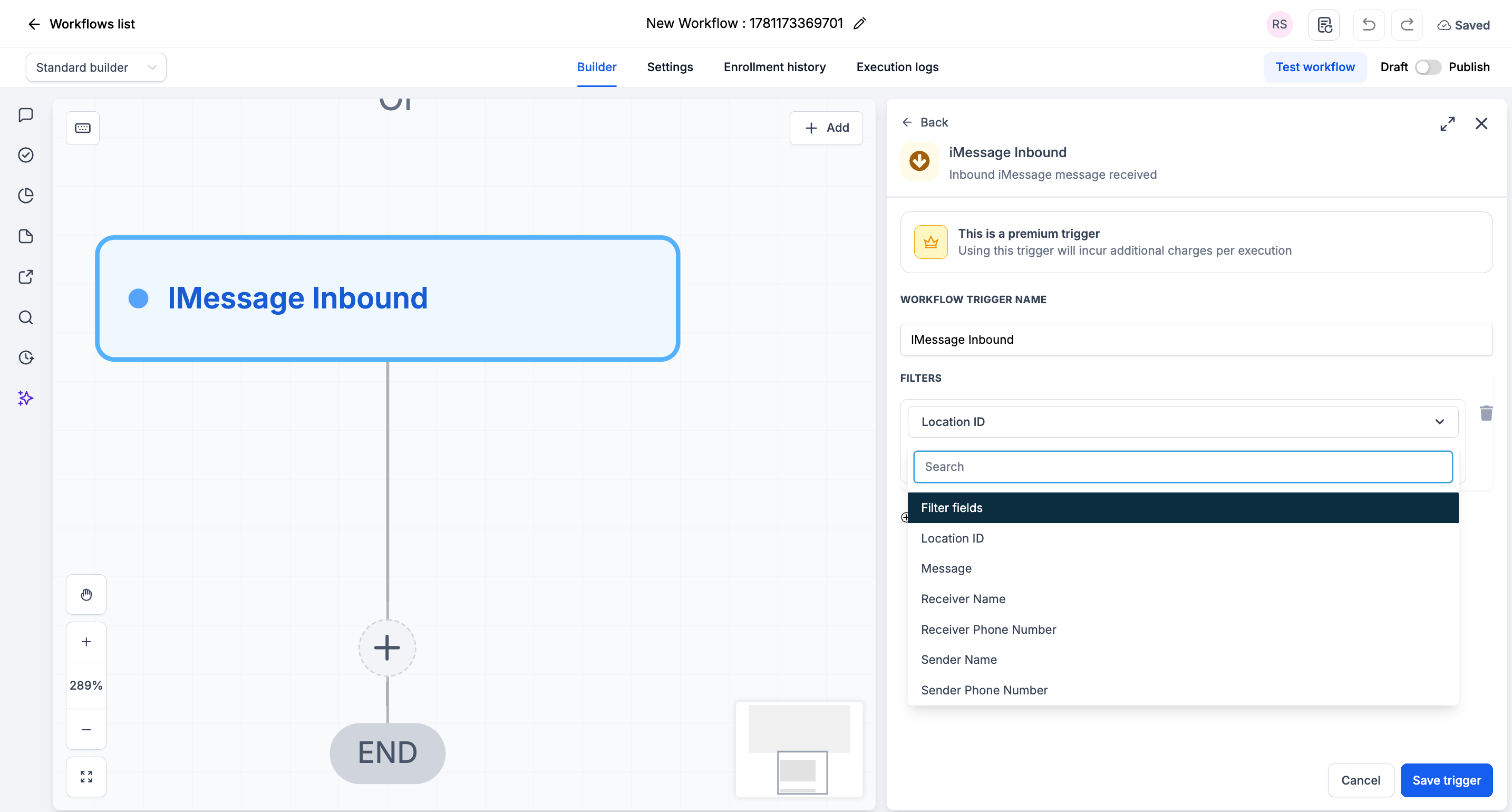Switch to the Builder tab

tap(596, 67)
